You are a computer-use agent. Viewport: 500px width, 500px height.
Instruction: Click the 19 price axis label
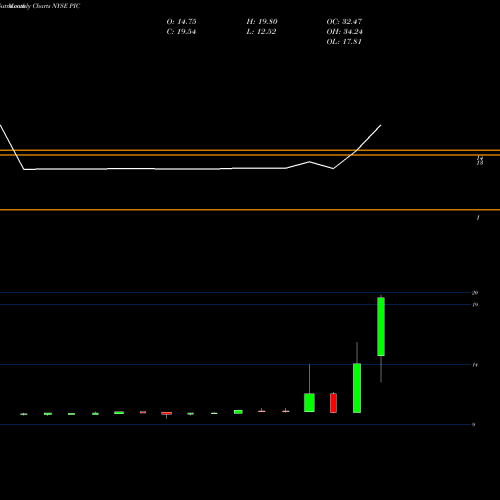coord(475,305)
